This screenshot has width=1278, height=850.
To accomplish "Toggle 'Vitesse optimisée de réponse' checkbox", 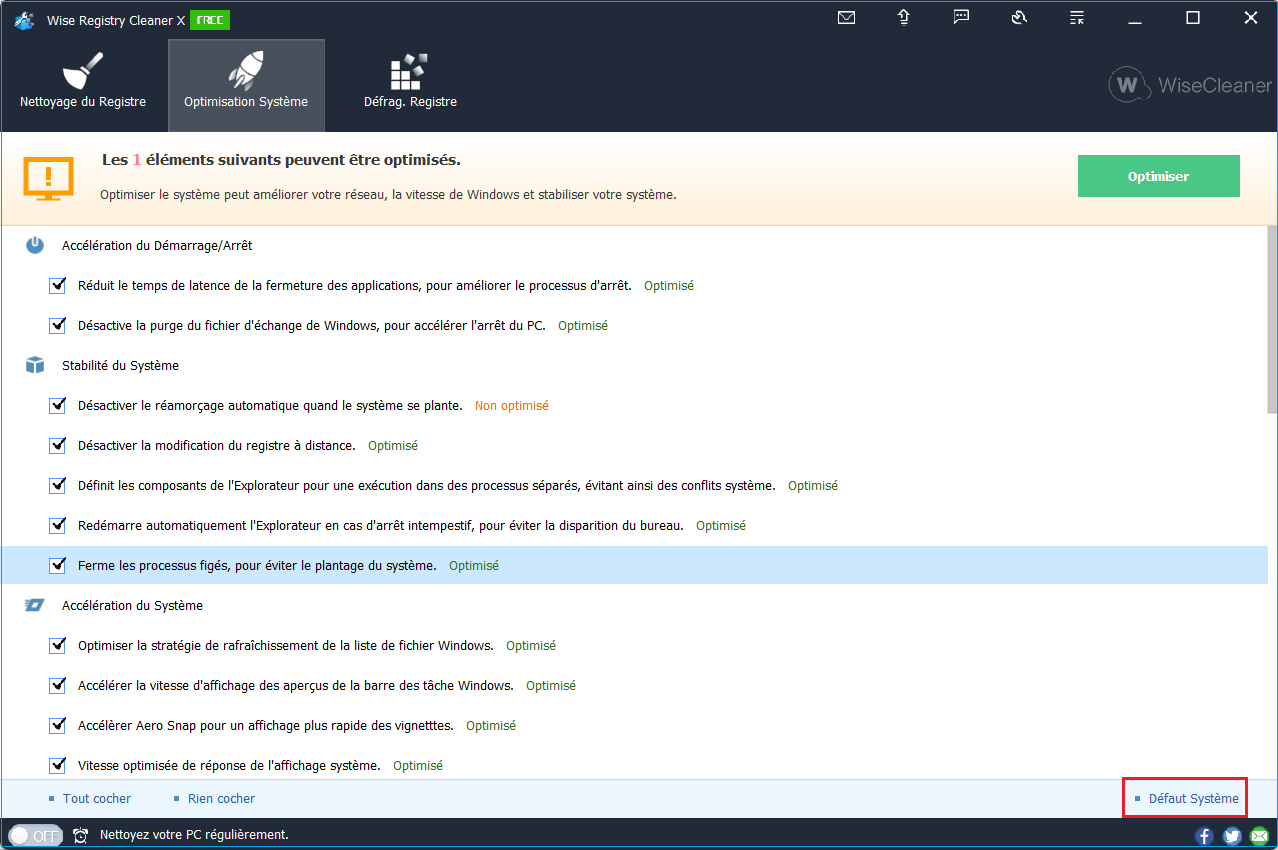I will point(57,765).
